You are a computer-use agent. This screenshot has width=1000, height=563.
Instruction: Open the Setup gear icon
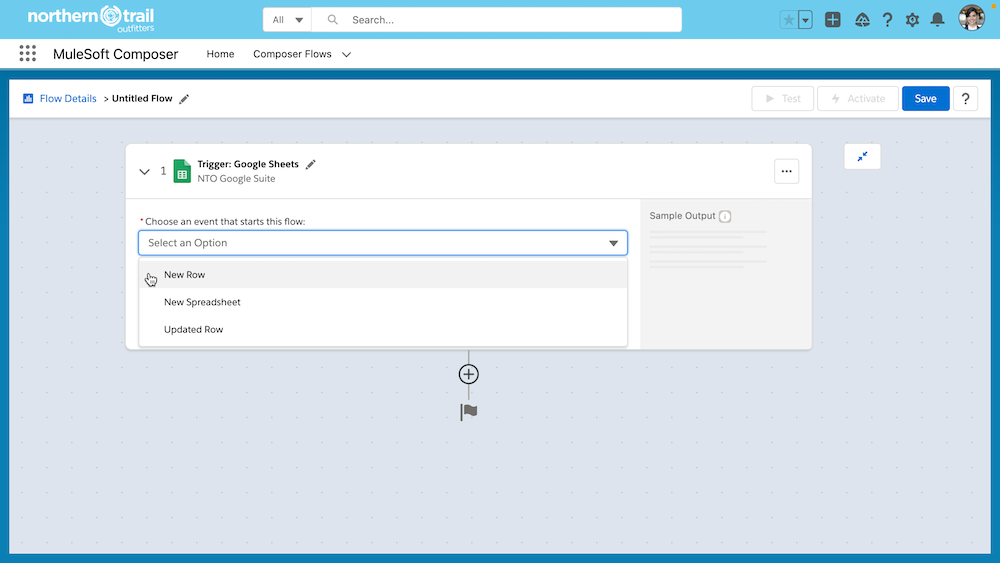click(912, 20)
